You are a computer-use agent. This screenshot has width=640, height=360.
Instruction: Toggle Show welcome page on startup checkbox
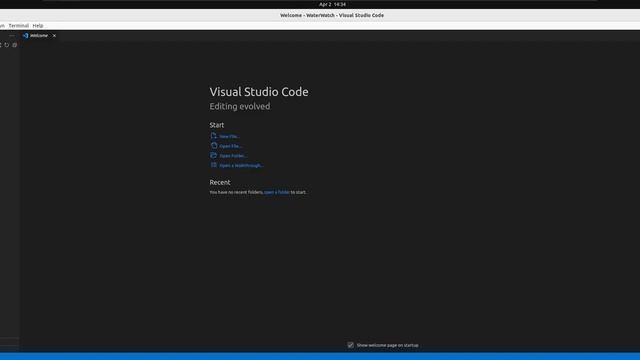coord(351,345)
